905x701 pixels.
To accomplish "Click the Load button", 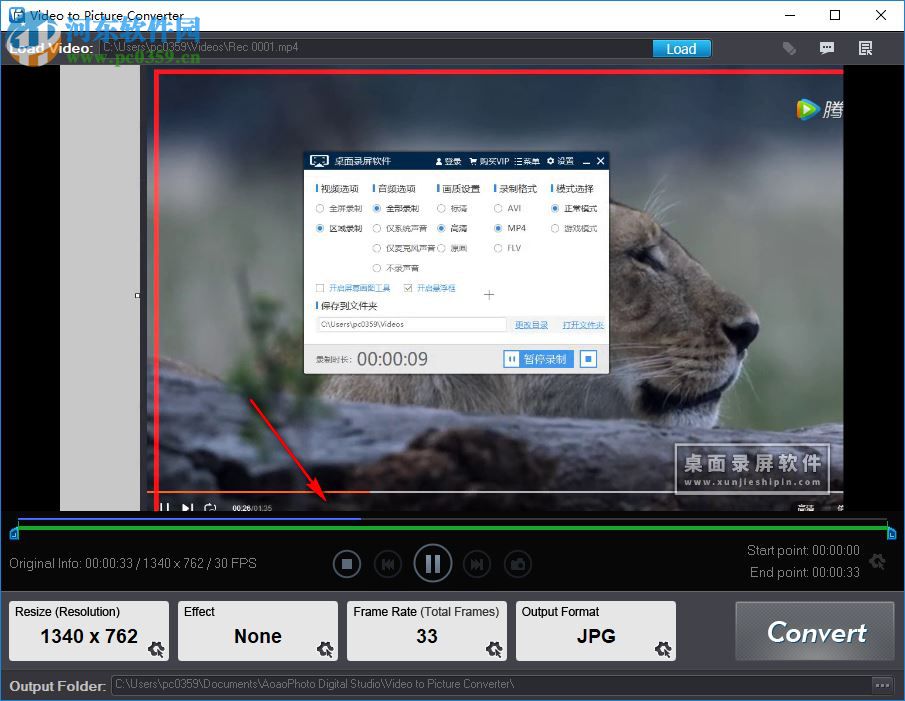I will pyautogui.click(x=681, y=48).
